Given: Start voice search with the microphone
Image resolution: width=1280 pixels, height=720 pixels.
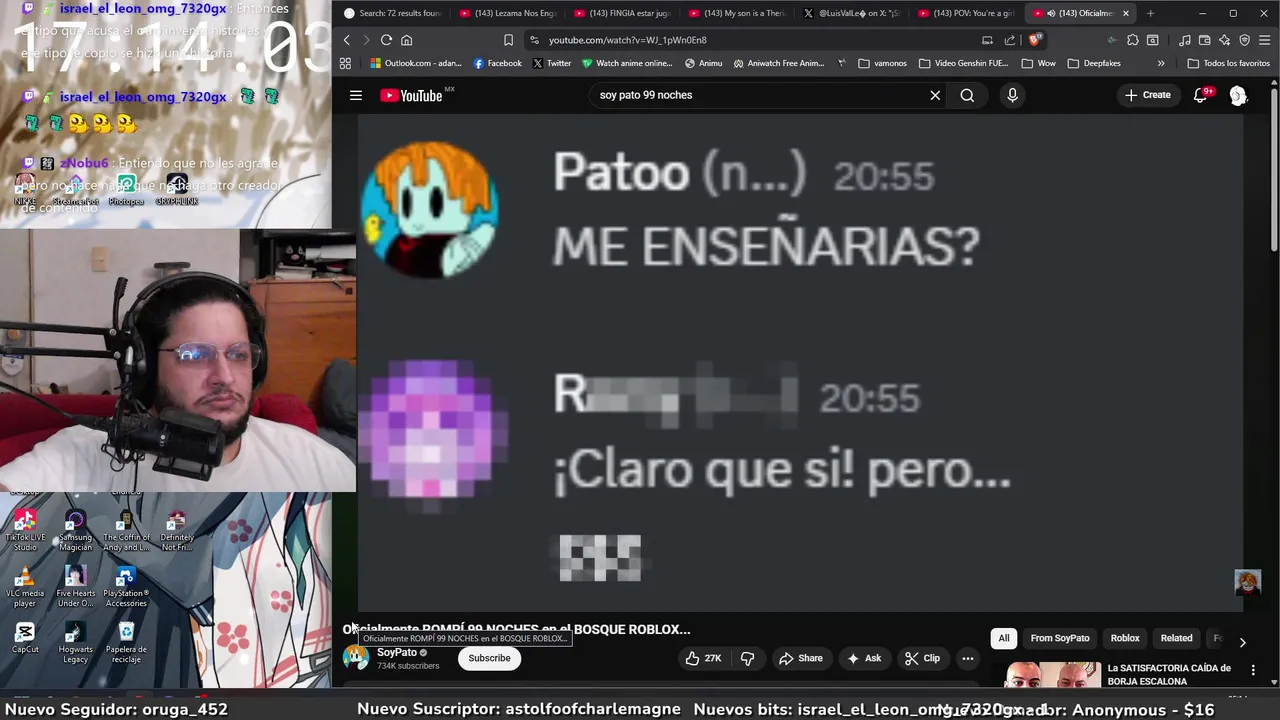Looking at the screenshot, I should point(1012,95).
